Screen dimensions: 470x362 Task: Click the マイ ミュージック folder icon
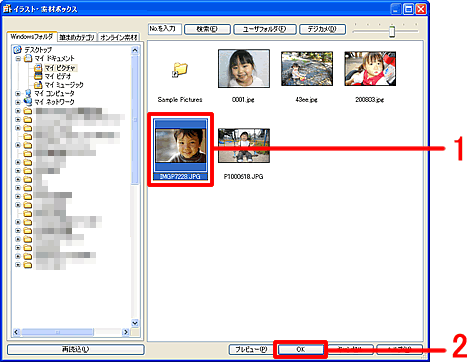38,85
